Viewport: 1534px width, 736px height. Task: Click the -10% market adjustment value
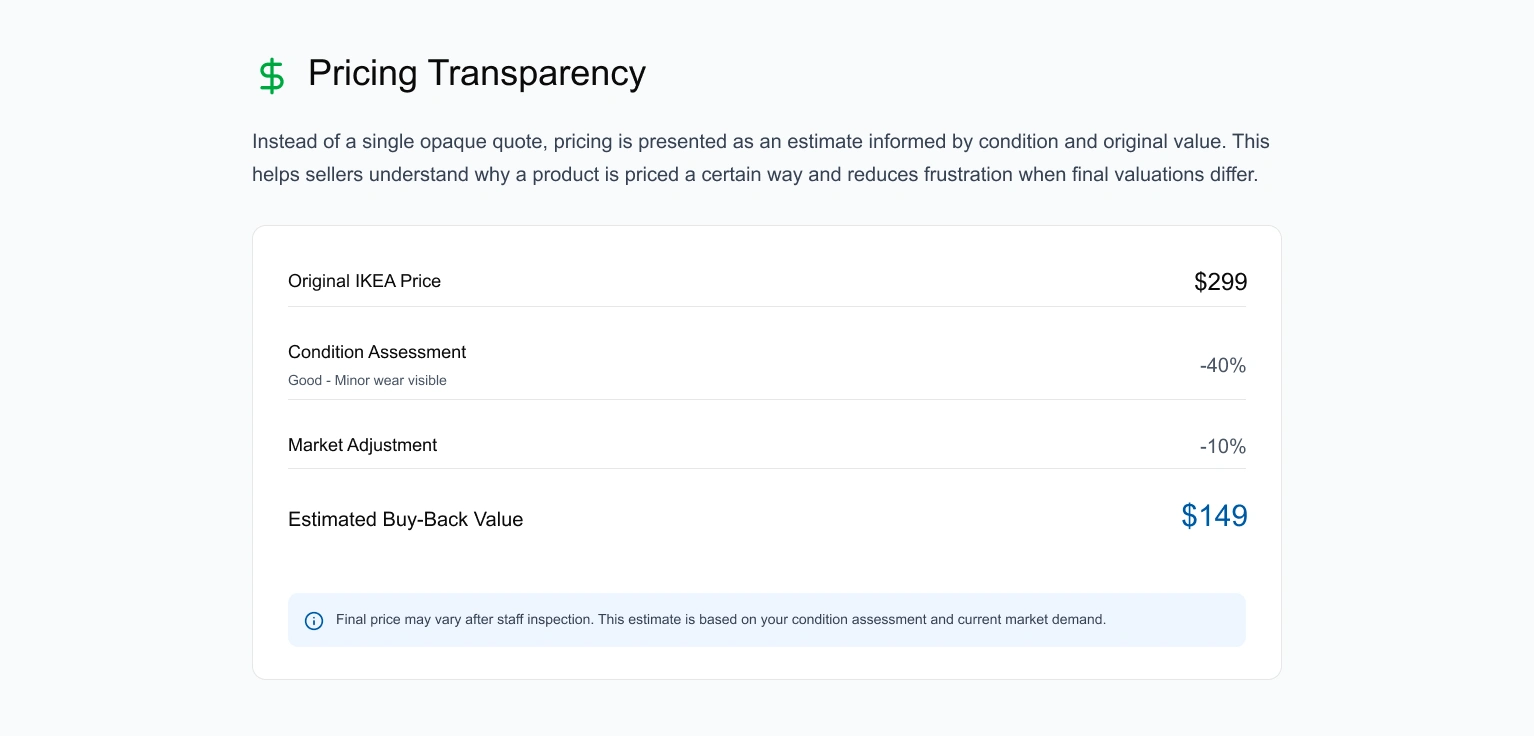point(1223,447)
